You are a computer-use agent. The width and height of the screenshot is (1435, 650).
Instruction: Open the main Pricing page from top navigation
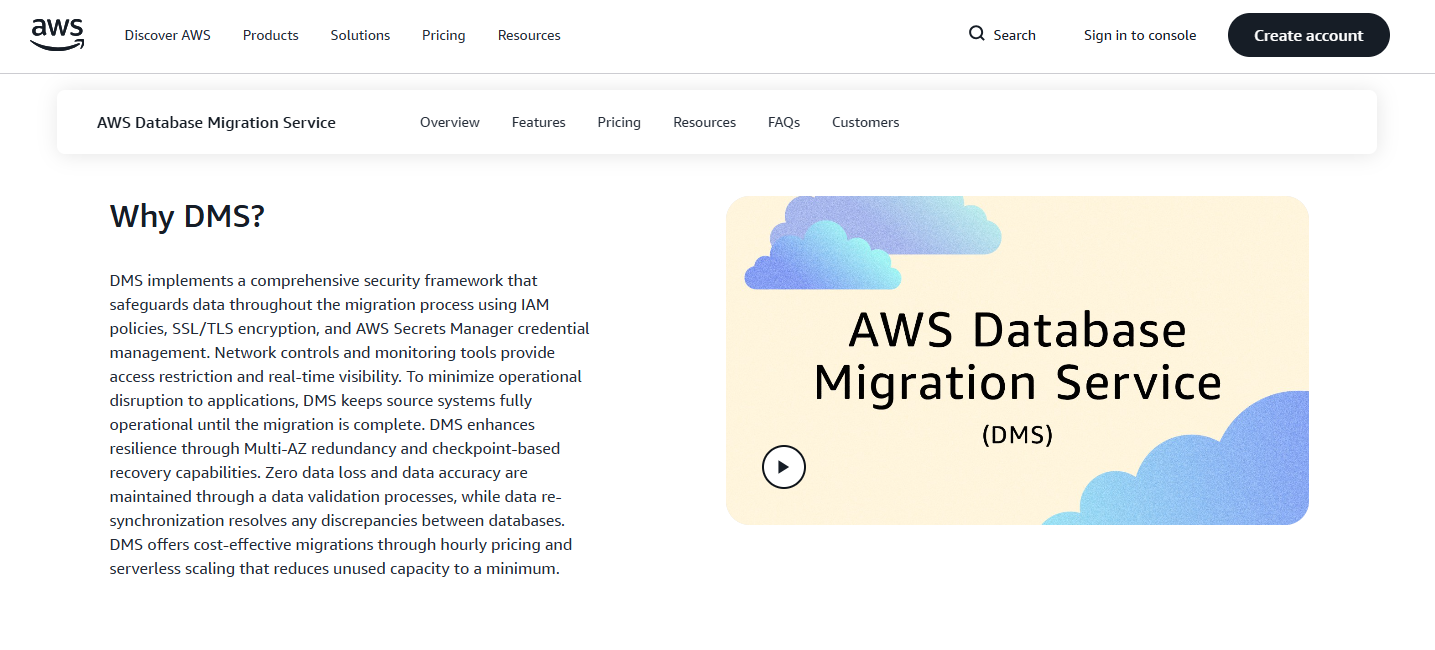coord(443,35)
